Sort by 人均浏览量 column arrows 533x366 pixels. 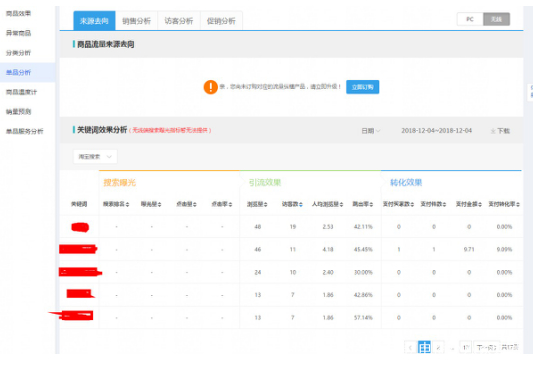tap(341, 204)
